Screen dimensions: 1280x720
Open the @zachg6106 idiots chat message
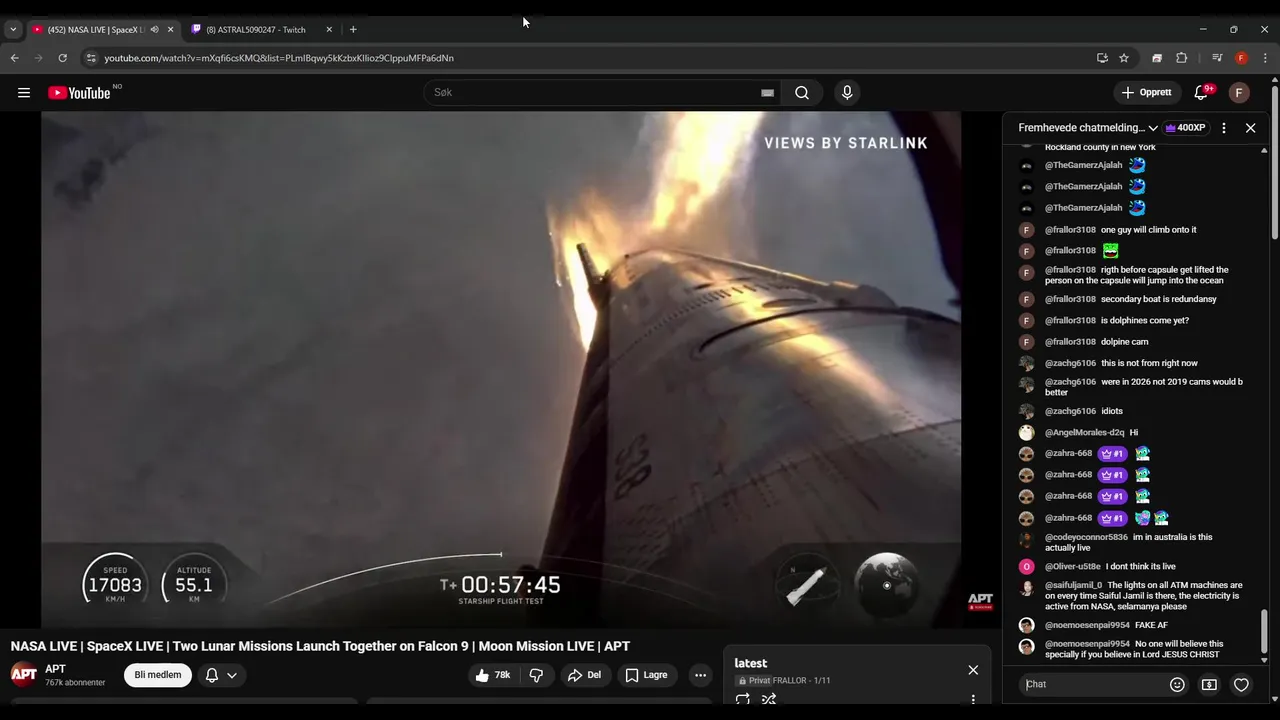coord(1135,411)
